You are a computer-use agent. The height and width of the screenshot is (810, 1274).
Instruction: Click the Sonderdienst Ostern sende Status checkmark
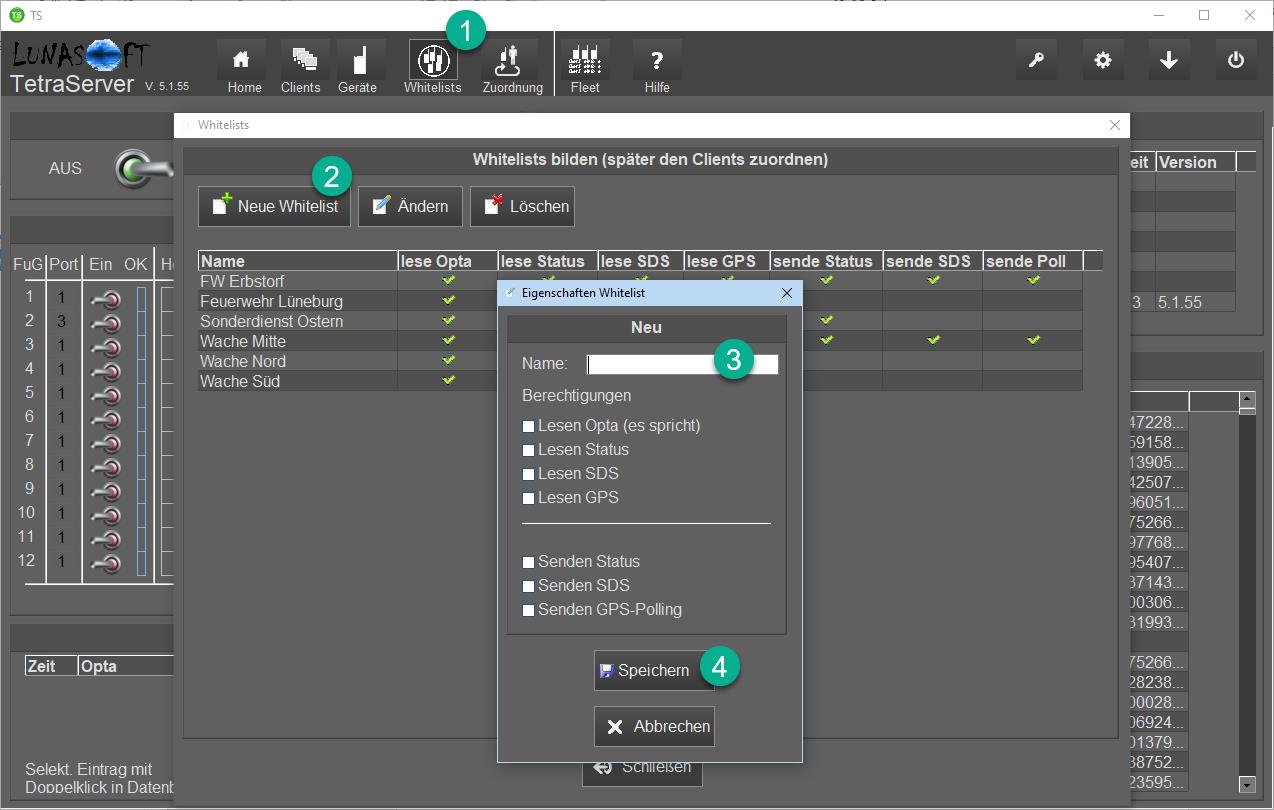pyautogui.click(x=826, y=320)
